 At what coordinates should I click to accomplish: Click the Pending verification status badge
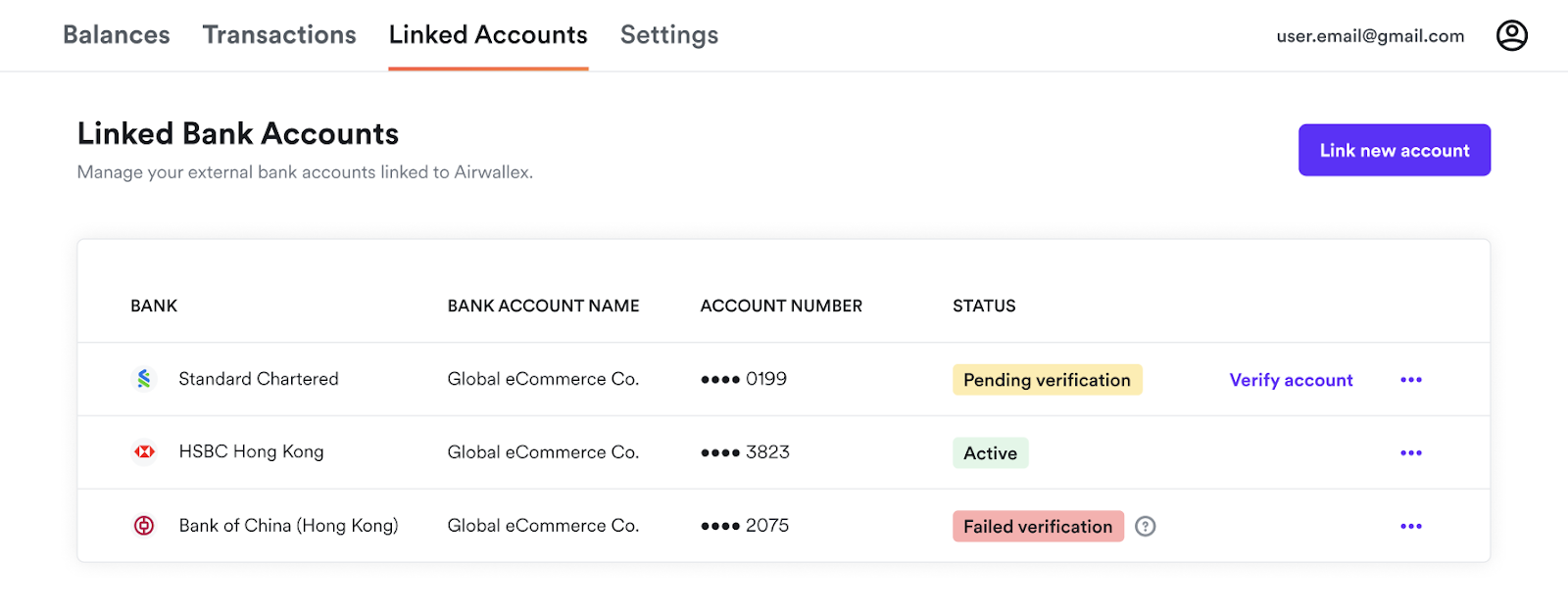[1047, 380]
